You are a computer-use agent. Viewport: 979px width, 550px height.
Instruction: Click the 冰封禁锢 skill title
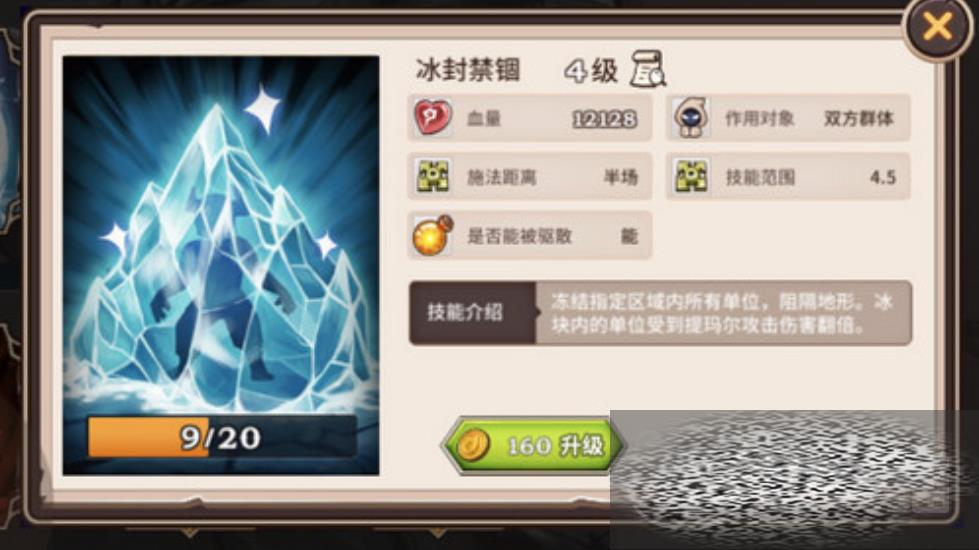point(468,69)
